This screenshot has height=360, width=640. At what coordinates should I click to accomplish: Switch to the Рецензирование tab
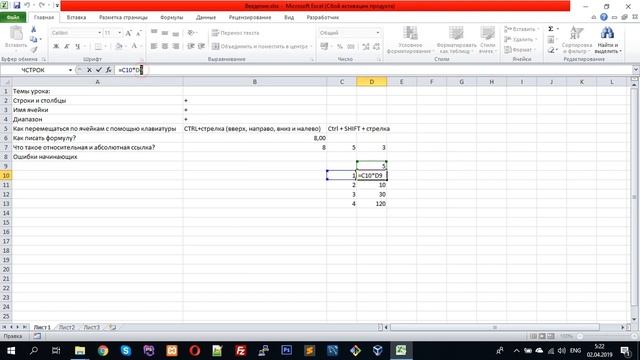[x=250, y=18]
